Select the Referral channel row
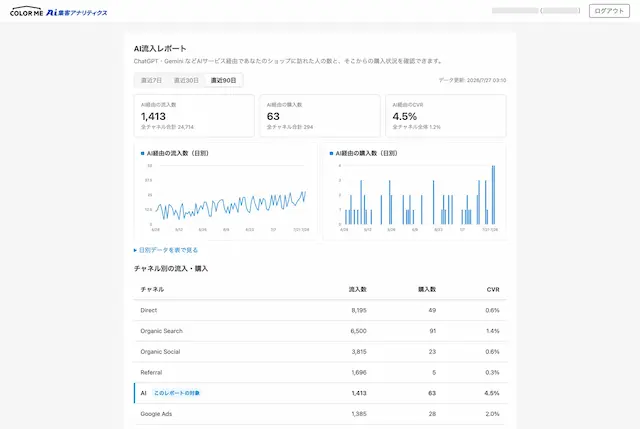The image size is (640, 429). click(320, 372)
